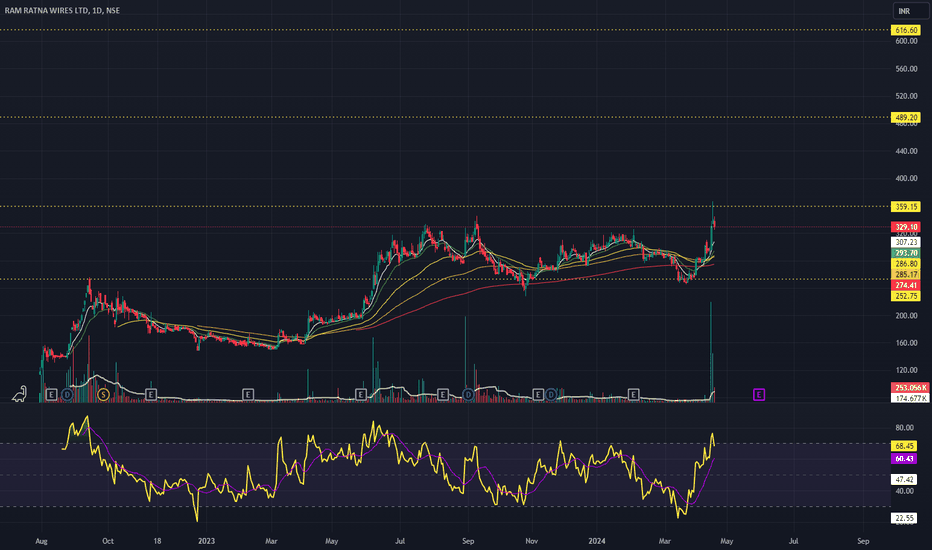Click the purple 60.43 RSI average label

tap(904, 458)
